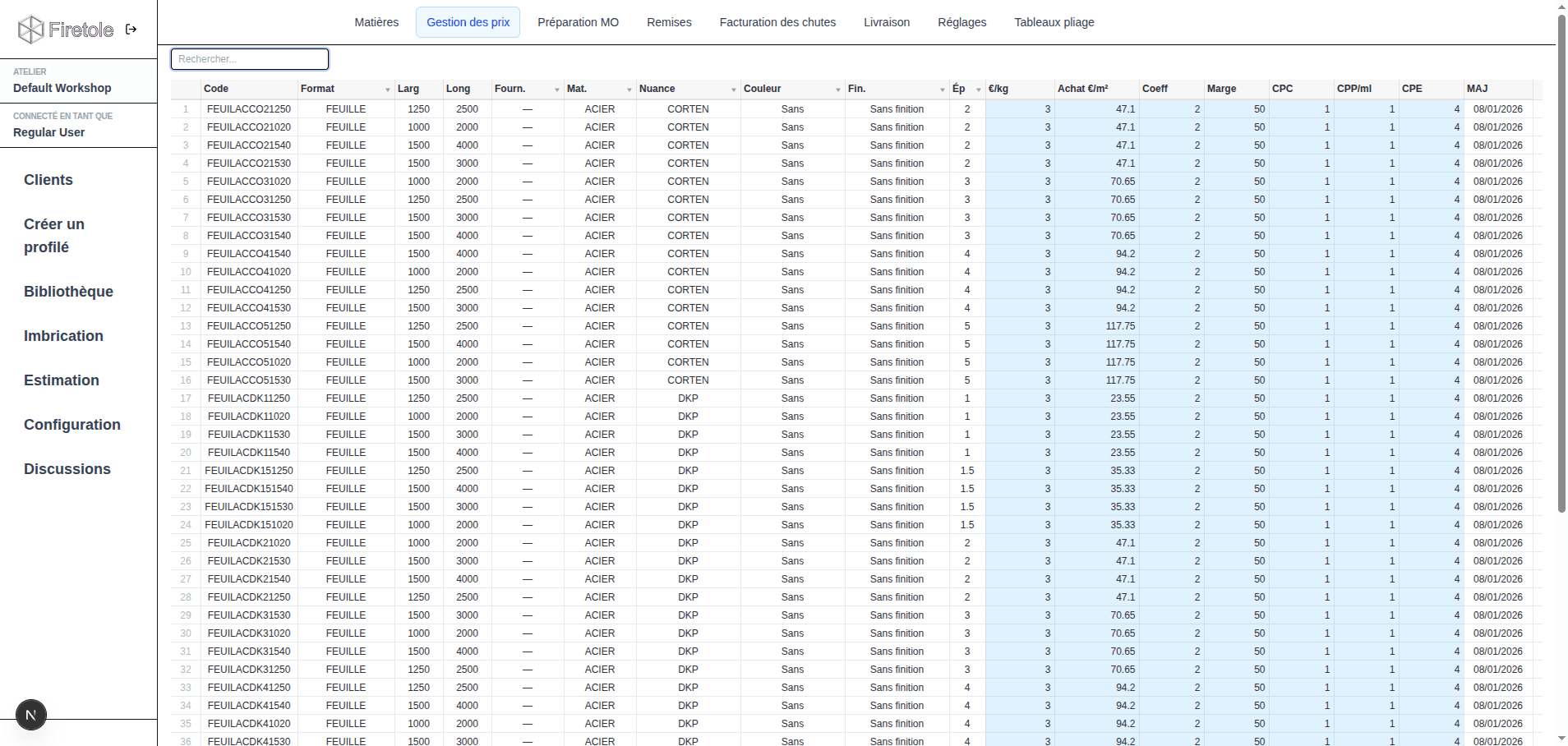The height and width of the screenshot is (746, 1568).
Task: Select the code cell FEUILACDK11250
Action: pyautogui.click(x=249, y=398)
